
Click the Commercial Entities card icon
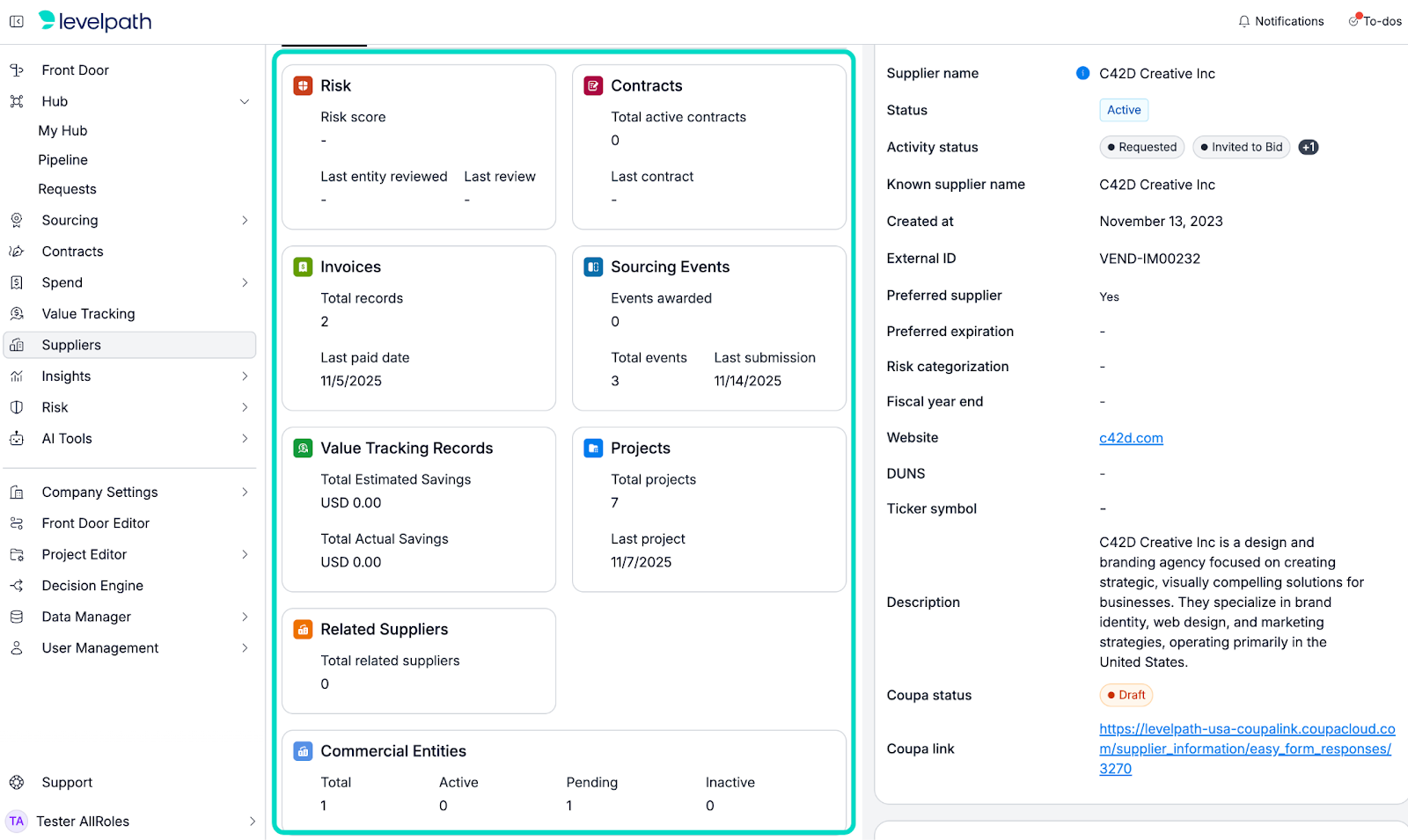[x=303, y=751]
